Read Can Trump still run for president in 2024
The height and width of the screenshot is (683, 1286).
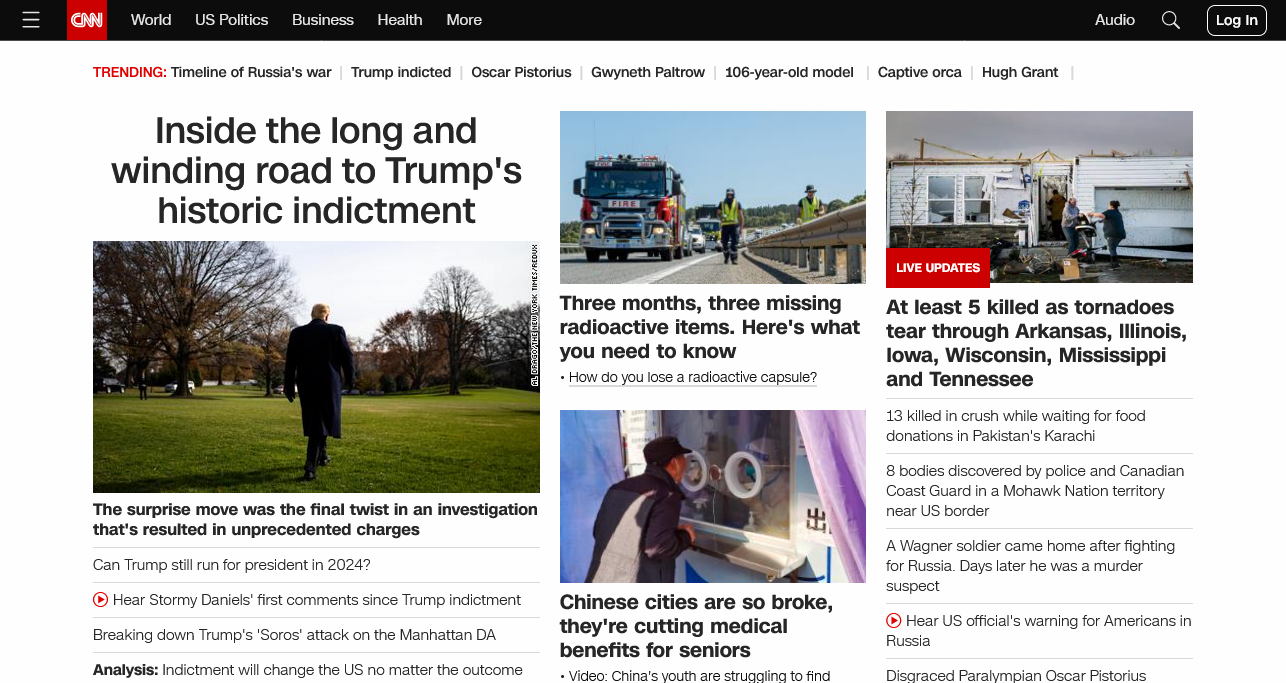[x=232, y=565]
